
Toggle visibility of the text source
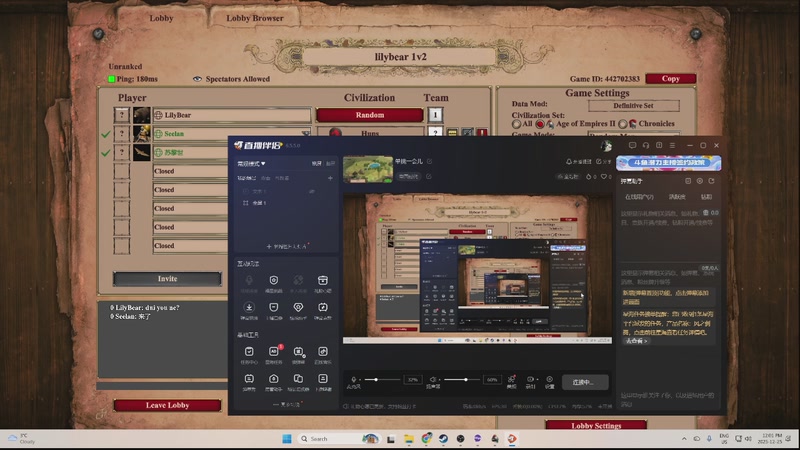[x=312, y=191]
